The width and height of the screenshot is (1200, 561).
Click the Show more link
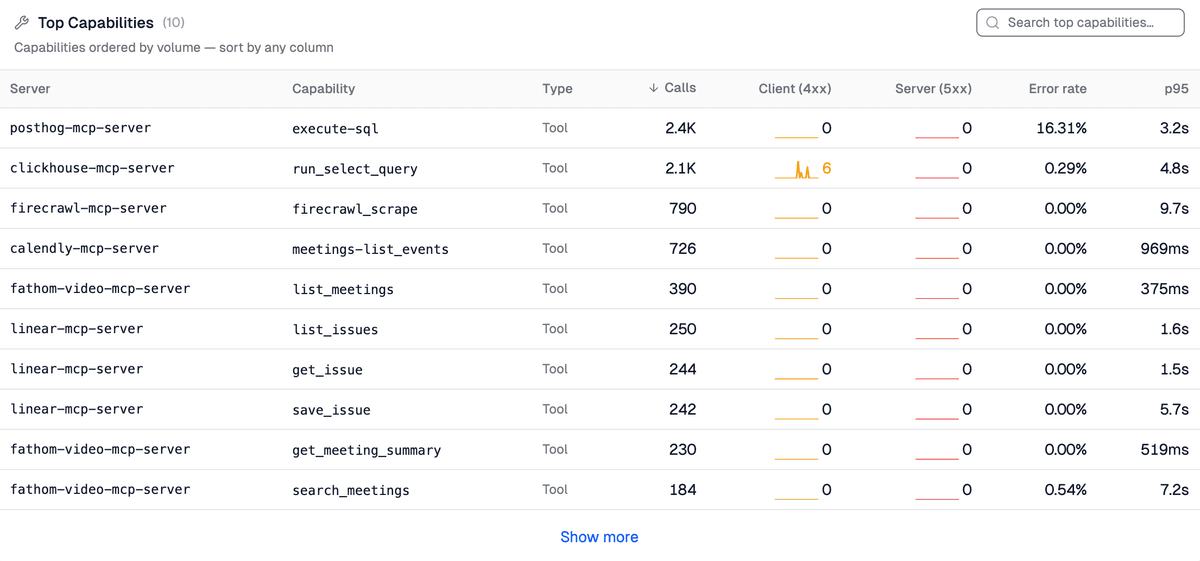pos(599,537)
